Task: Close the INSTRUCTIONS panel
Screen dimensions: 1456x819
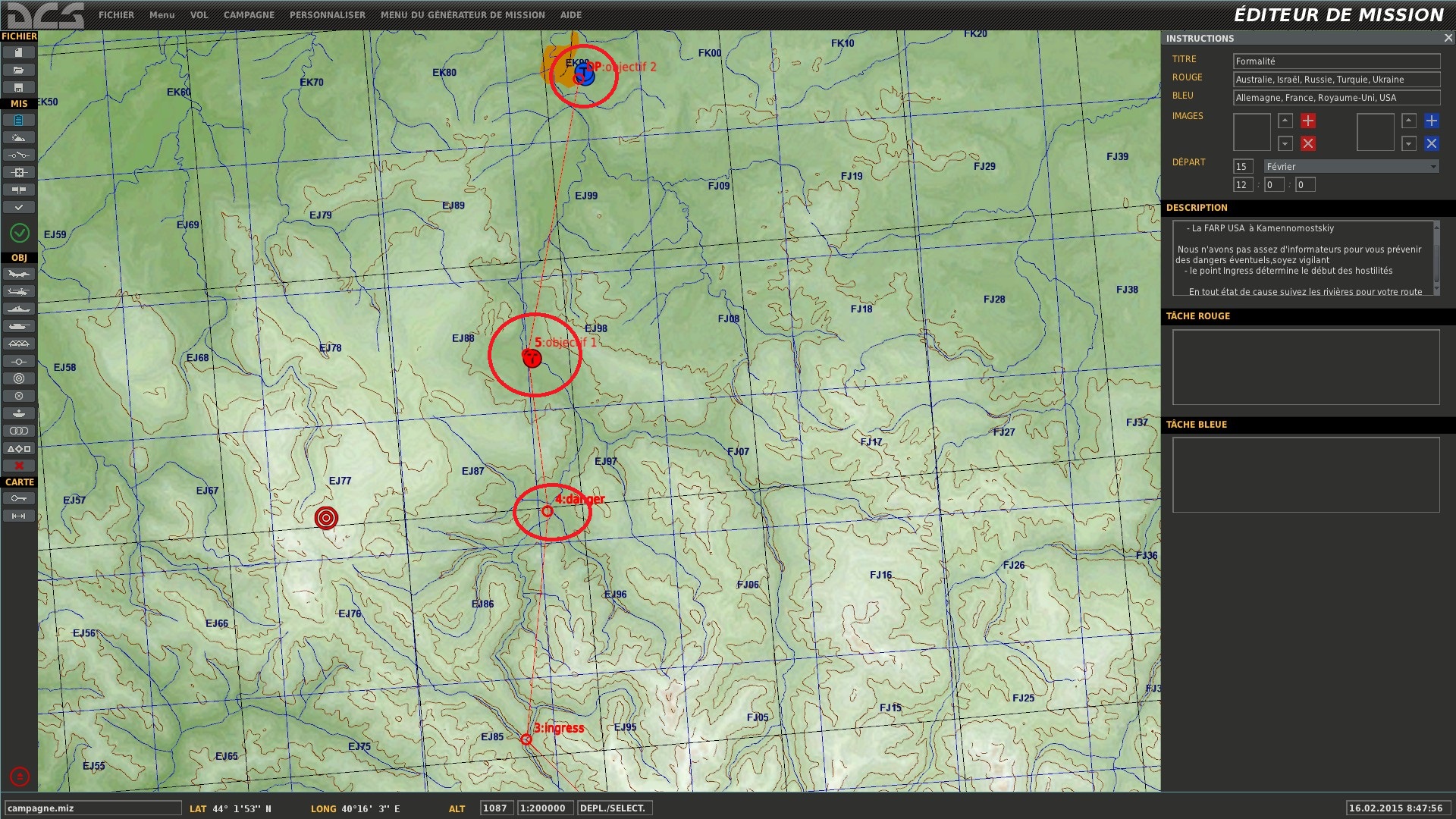Action: 1448,38
